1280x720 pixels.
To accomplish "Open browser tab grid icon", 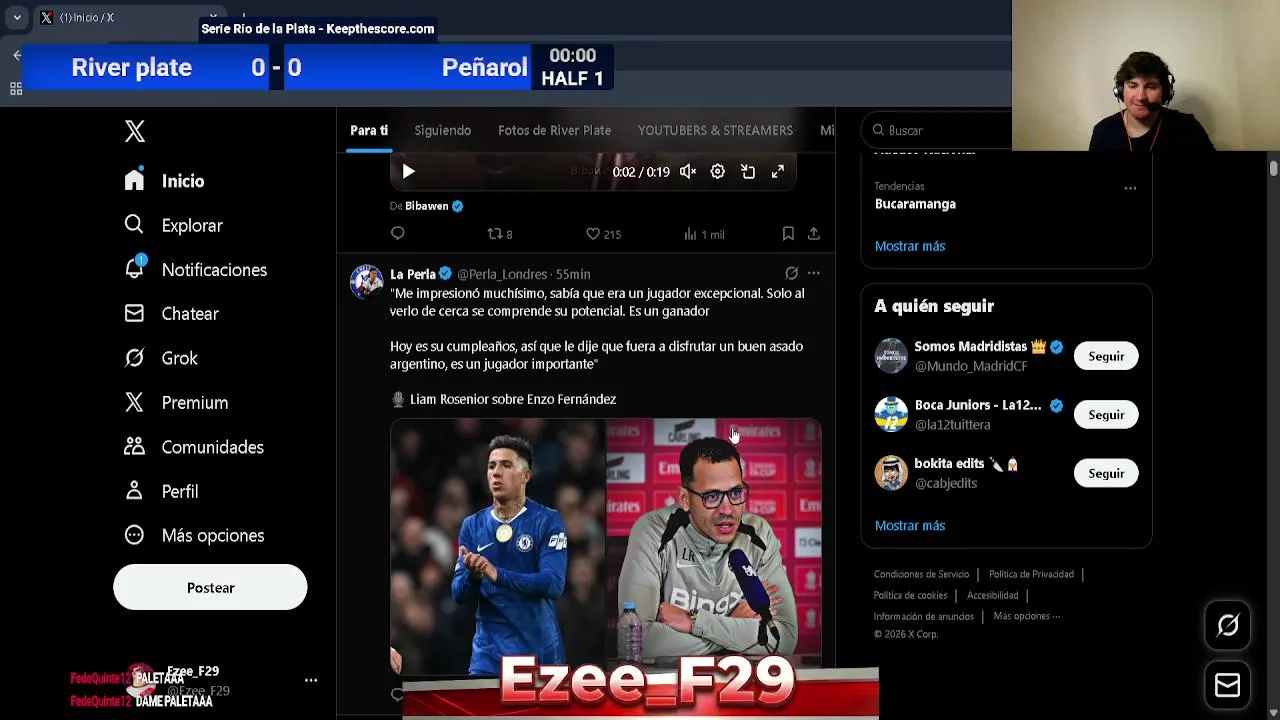I will click(16, 89).
